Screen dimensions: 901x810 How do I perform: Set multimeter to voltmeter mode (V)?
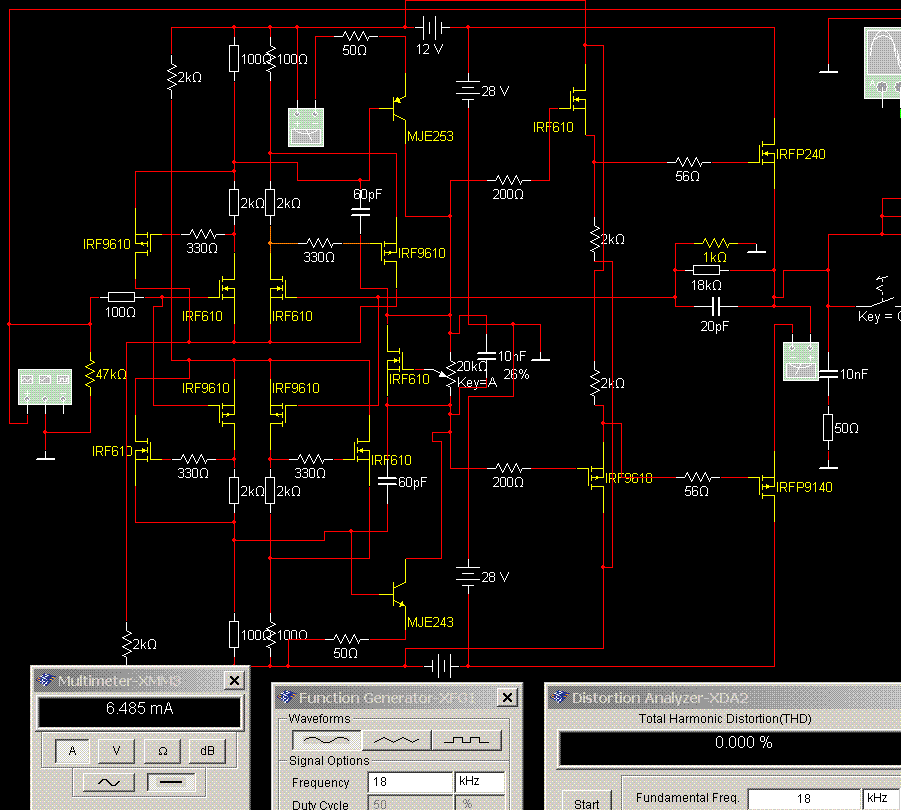(117, 750)
